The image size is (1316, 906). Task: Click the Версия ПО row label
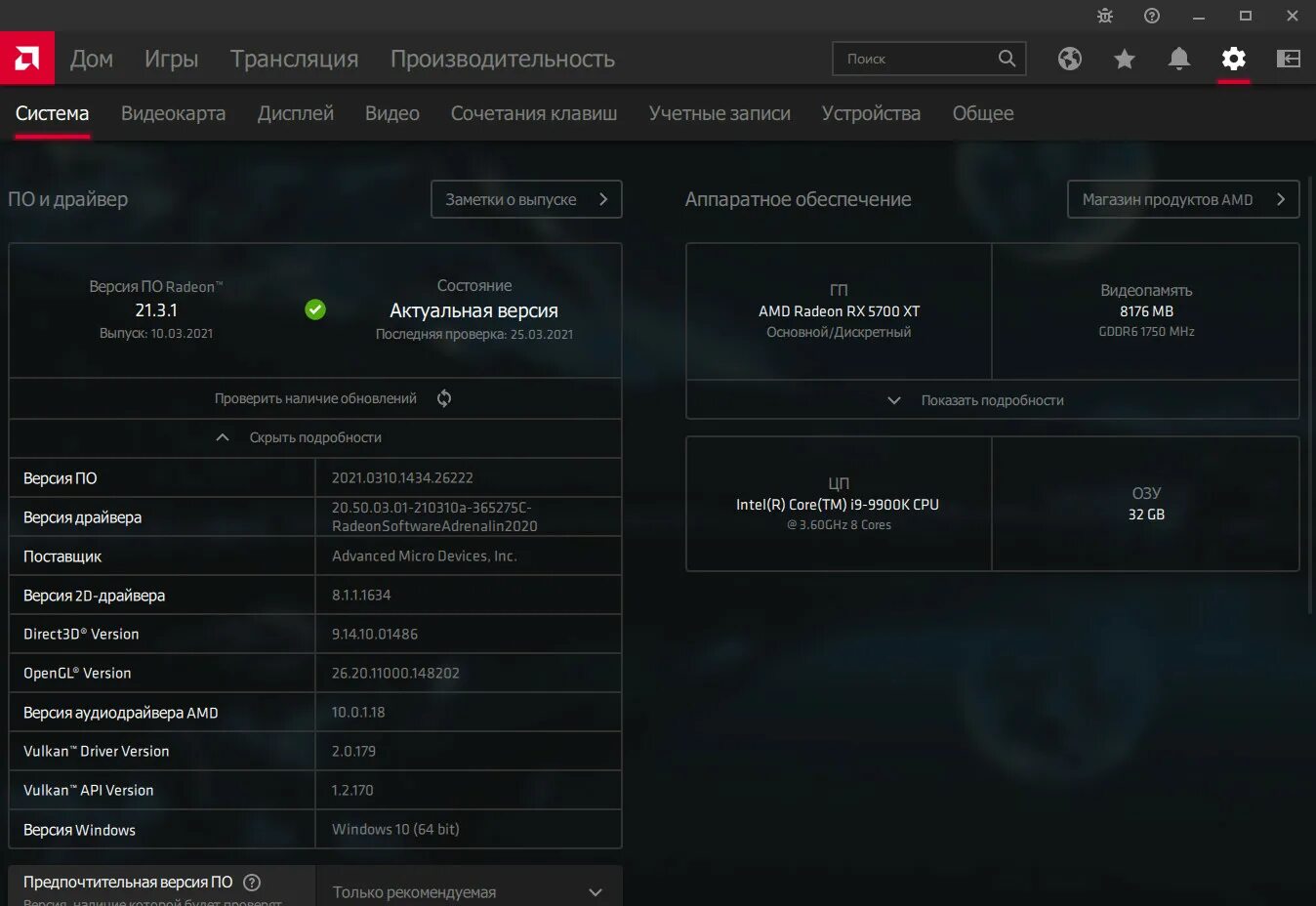coord(61,478)
